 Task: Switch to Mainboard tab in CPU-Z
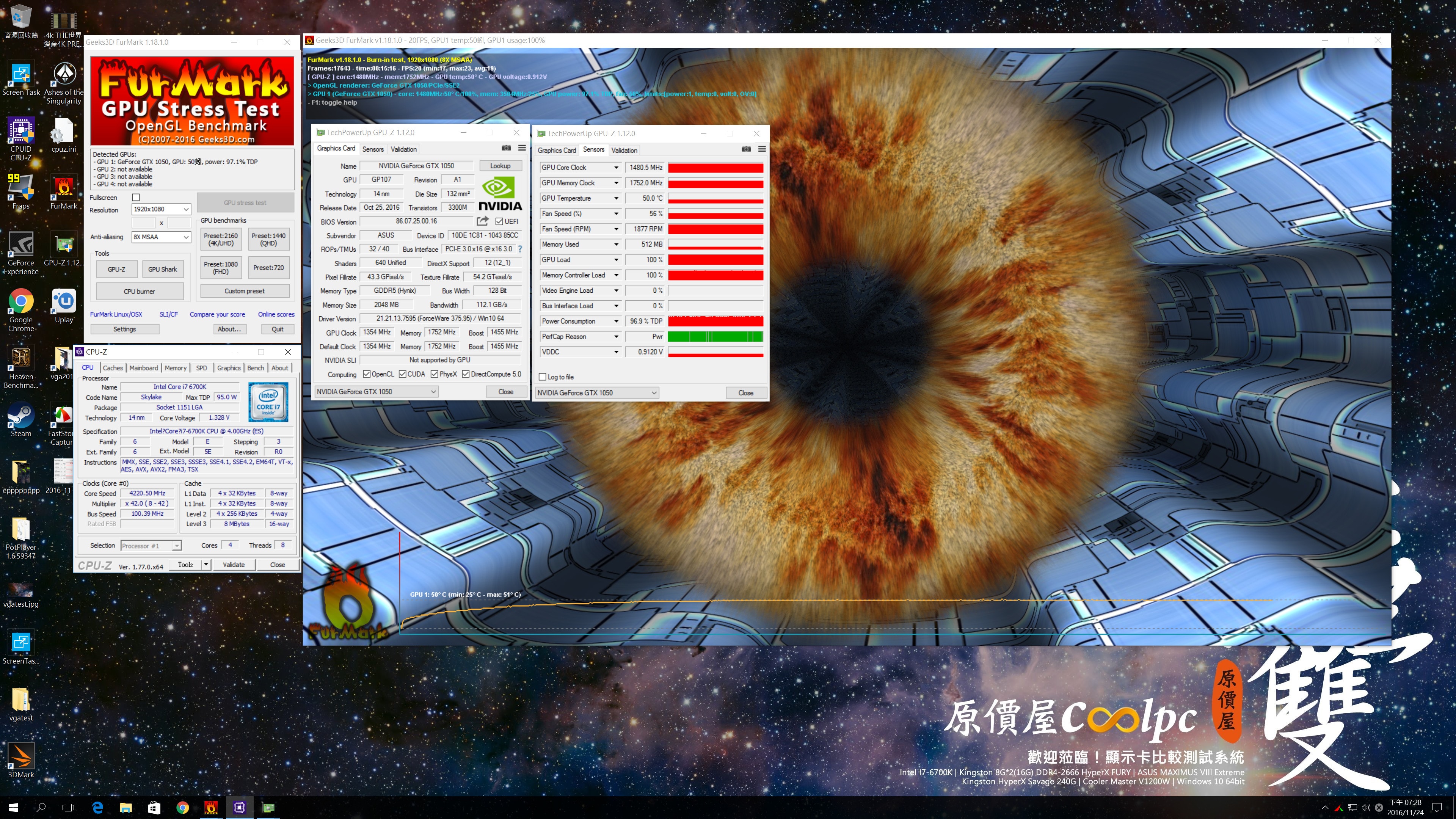(144, 368)
